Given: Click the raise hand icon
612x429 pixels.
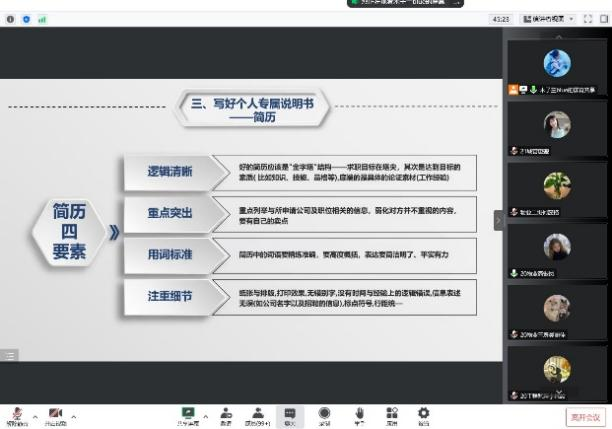Looking at the screenshot, I should (x=358, y=412).
